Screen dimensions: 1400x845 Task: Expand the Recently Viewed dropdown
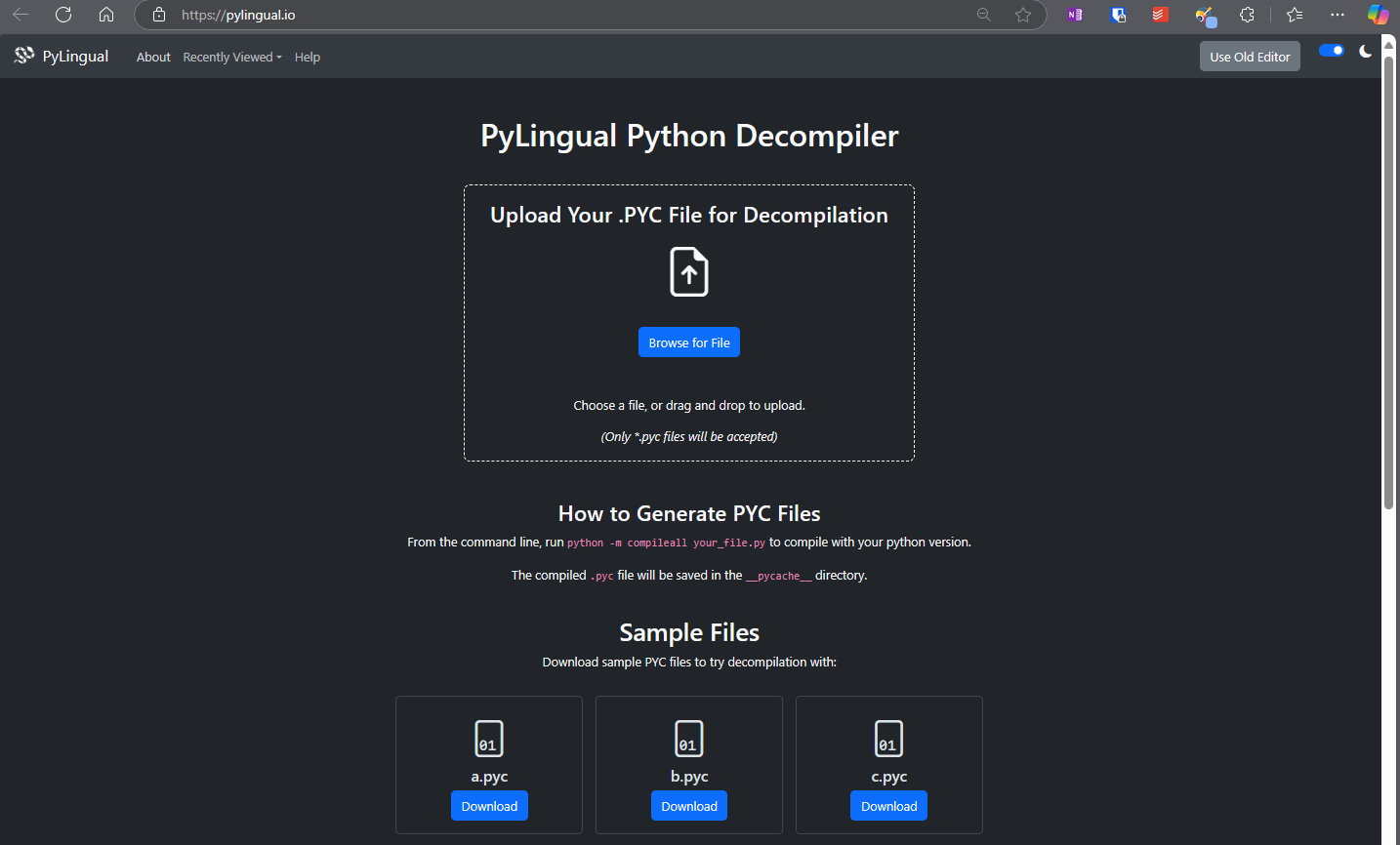232,57
